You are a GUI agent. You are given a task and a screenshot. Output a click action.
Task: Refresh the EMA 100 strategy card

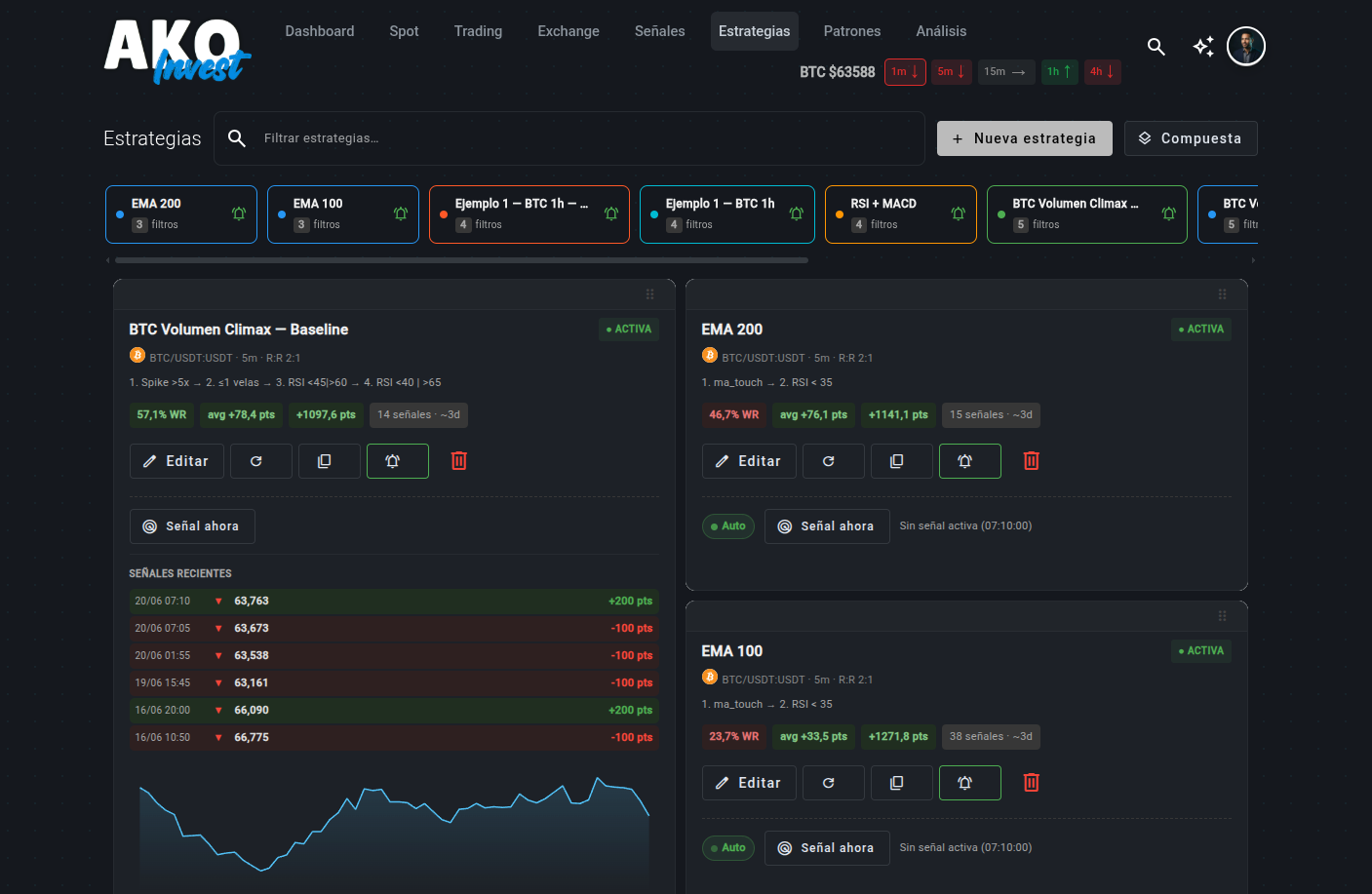click(x=834, y=783)
